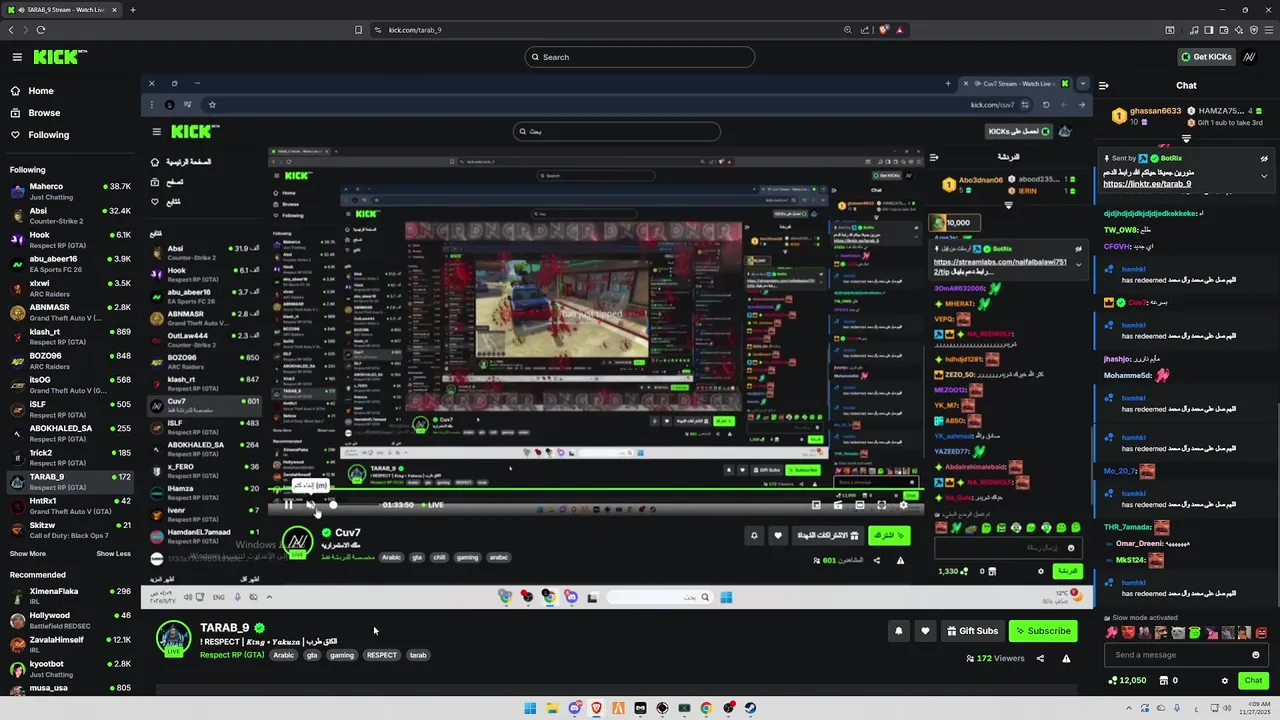Open the Brave main menu
The image size is (1280, 720).
(x=1269, y=30)
